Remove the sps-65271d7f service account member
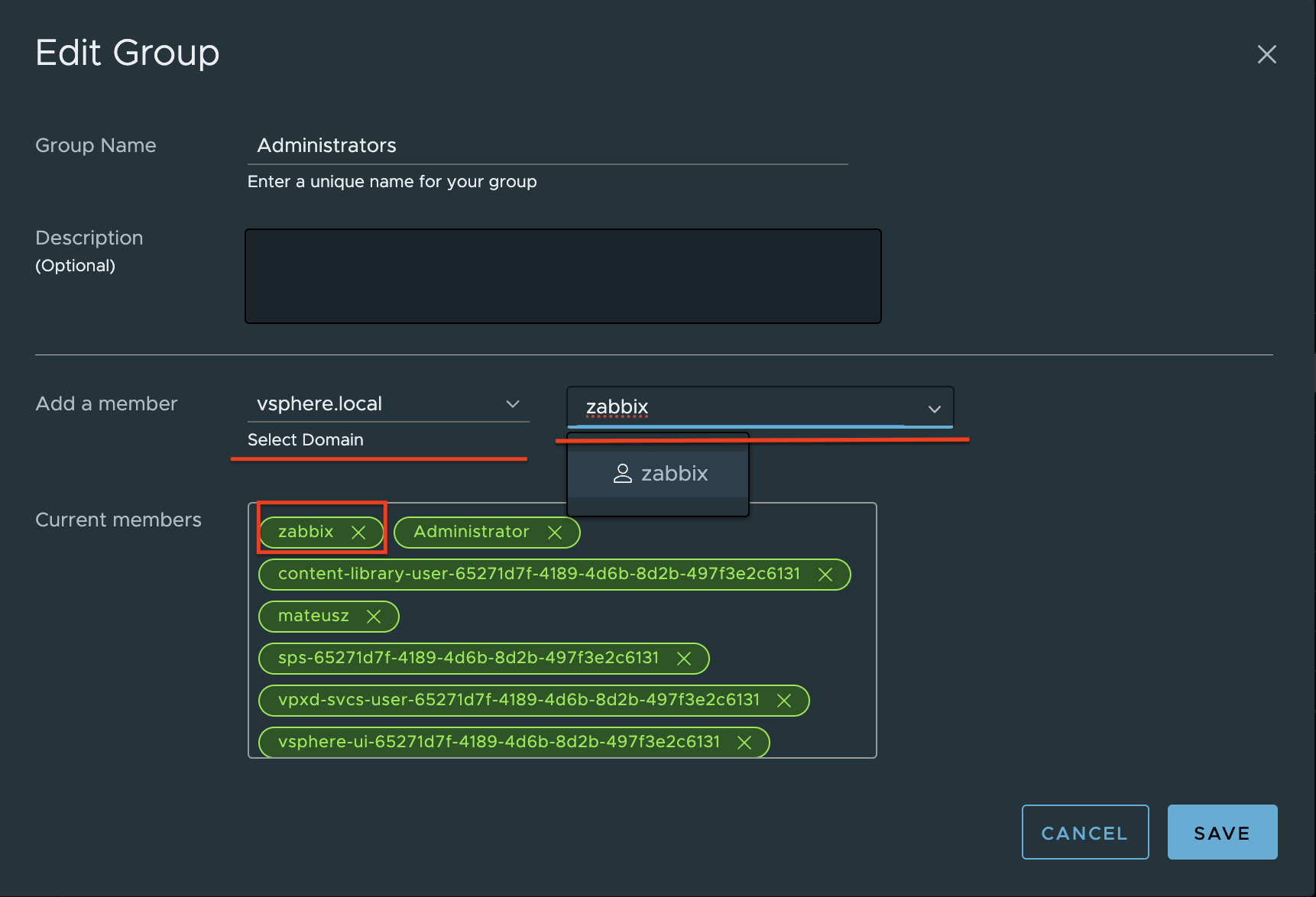Viewport: 1316px width, 897px height. pyautogui.click(x=685, y=658)
